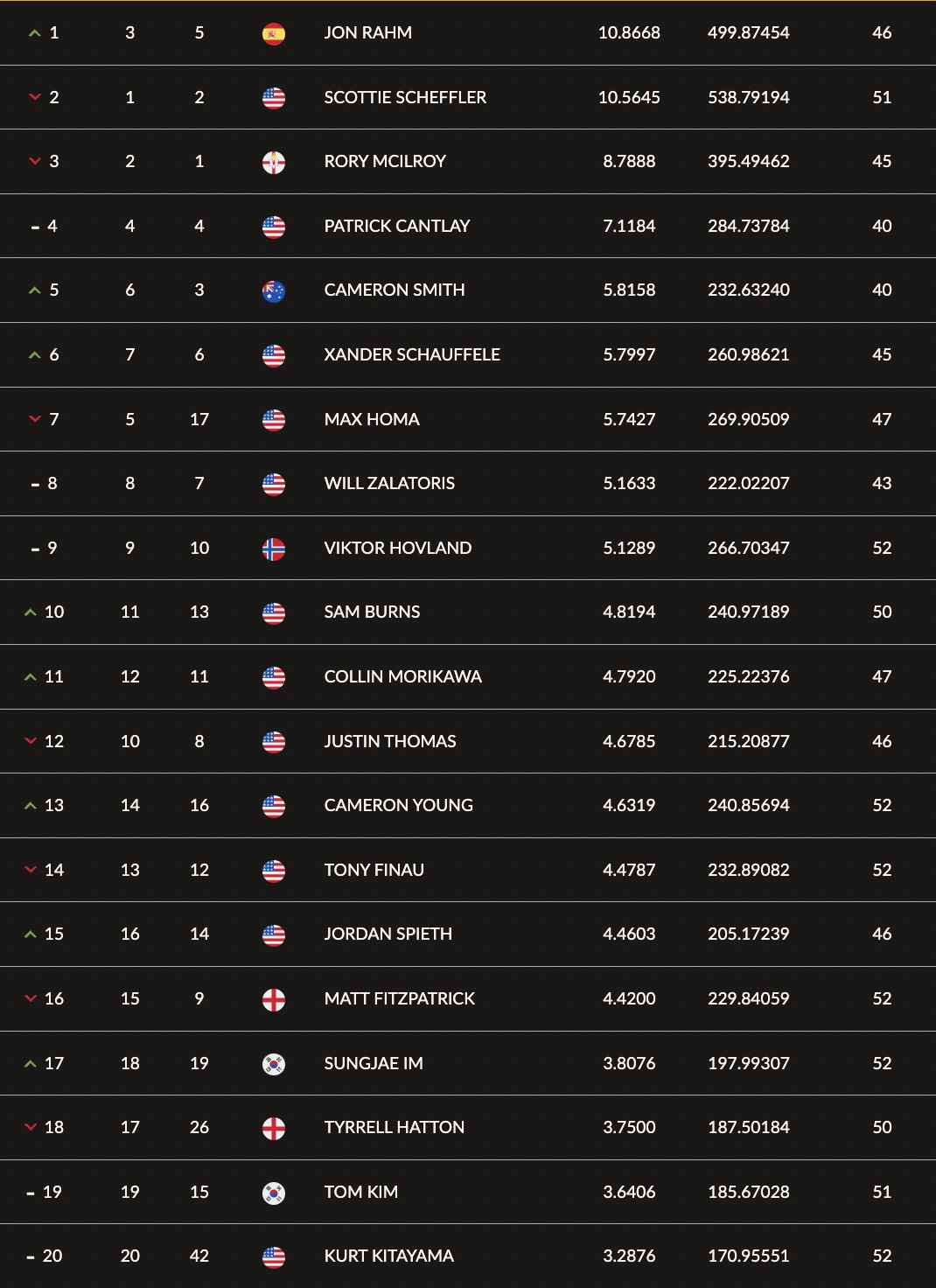Click the Spain flag beside Jon Rahm
This screenshot has width=936, height=1288.
274,33
